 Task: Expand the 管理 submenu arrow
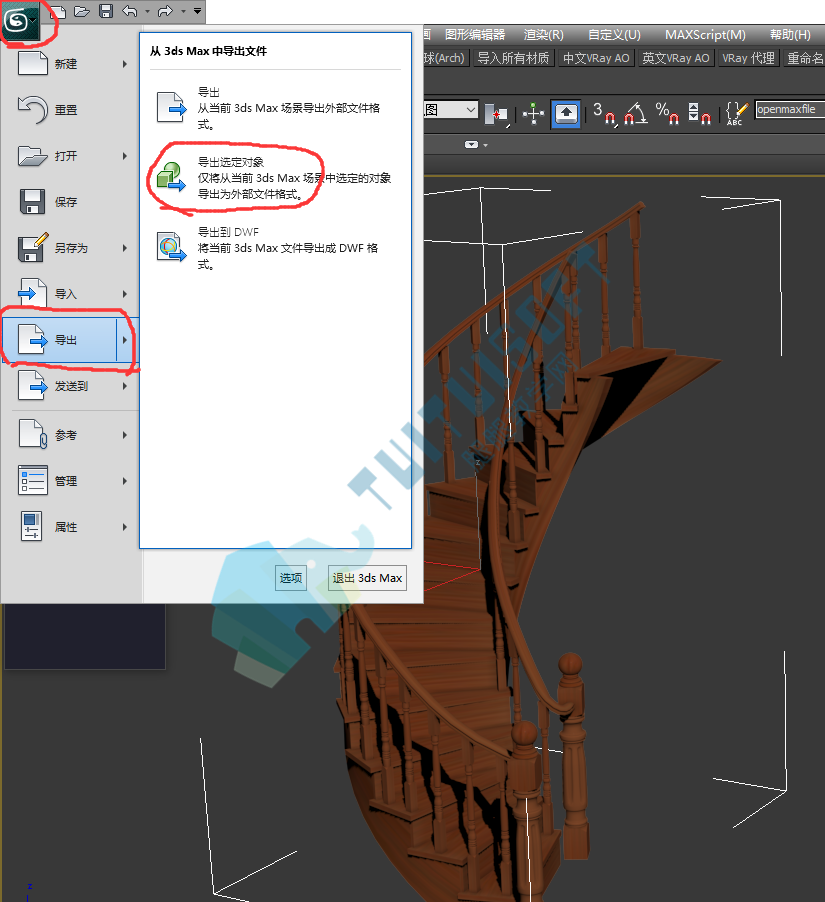pyautogui.click(x=125, y=481)
